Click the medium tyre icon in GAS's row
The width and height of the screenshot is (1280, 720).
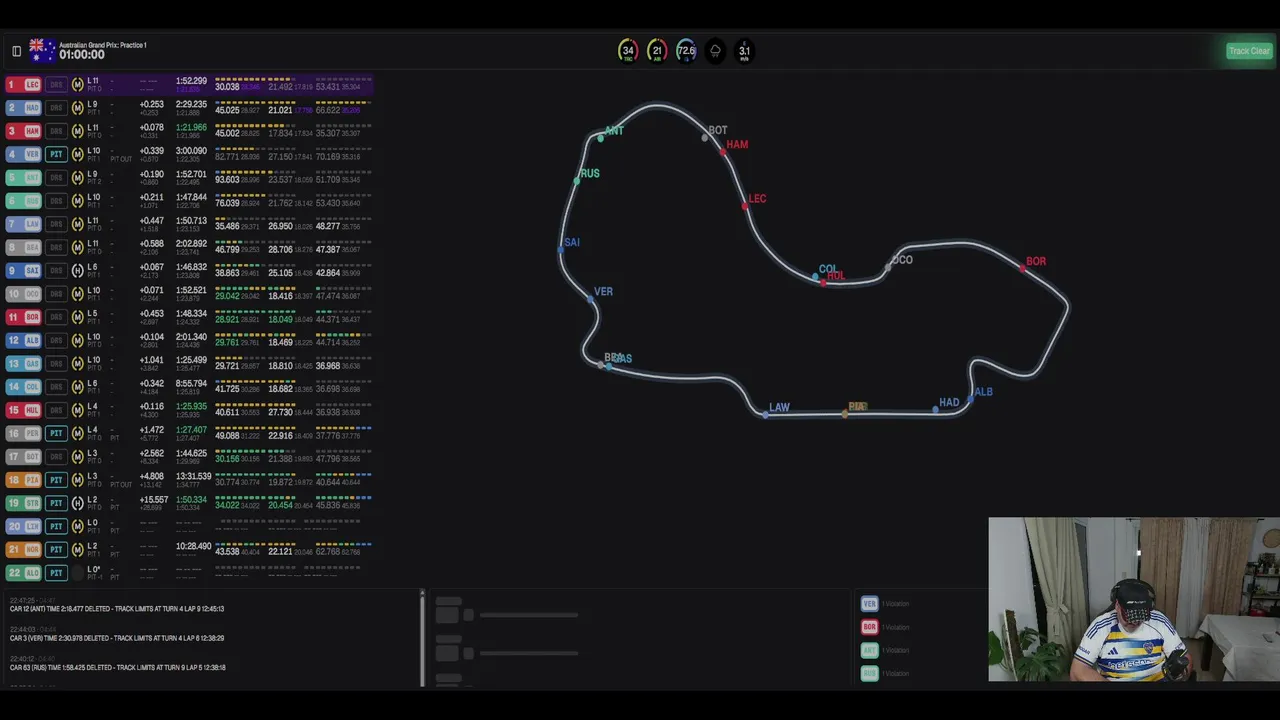[78, 364]
